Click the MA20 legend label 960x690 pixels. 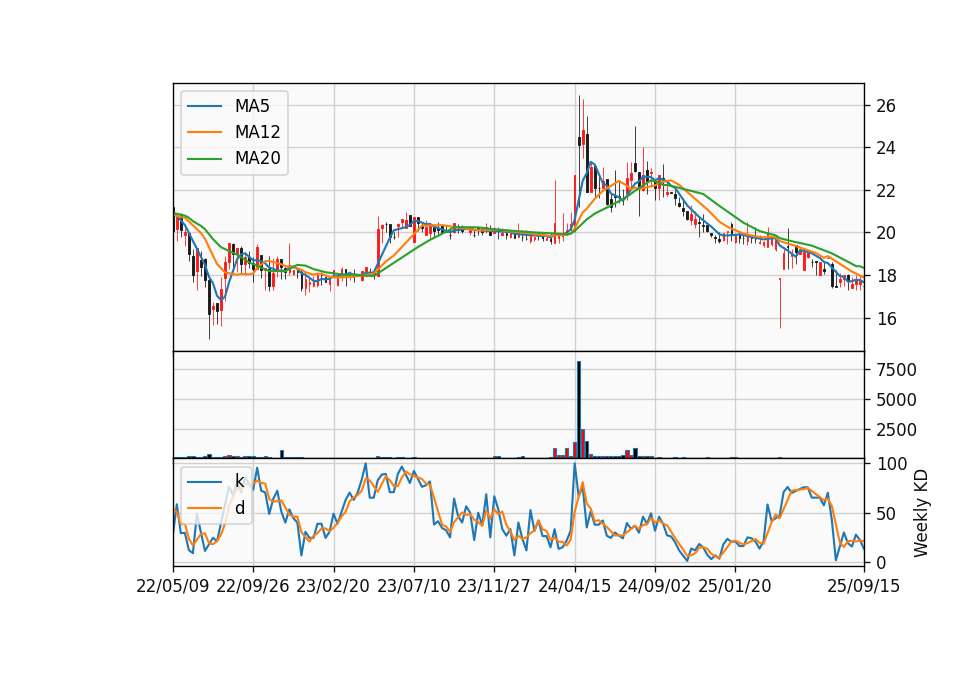coord(257,159)
